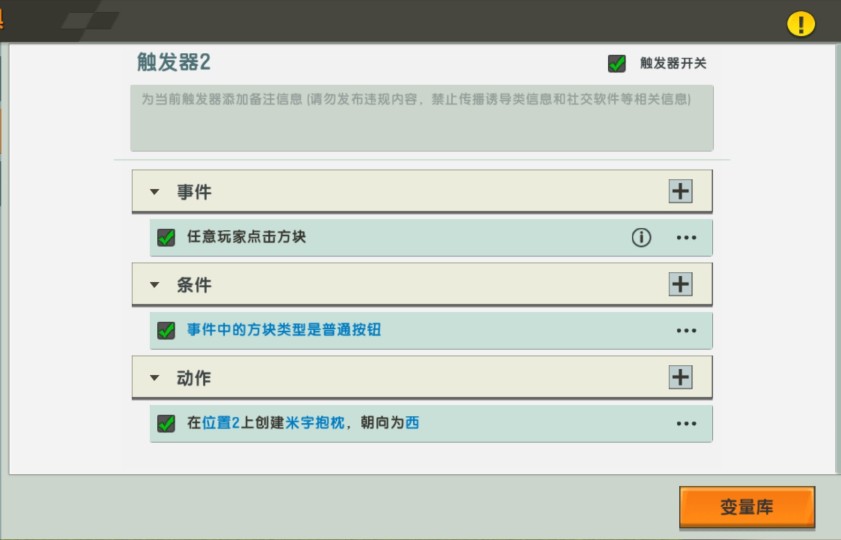Open more options for 任意玩家点击方块 event
Viewport: 841px width, 540px height.
pyautogui.click(x=687, y=238)
